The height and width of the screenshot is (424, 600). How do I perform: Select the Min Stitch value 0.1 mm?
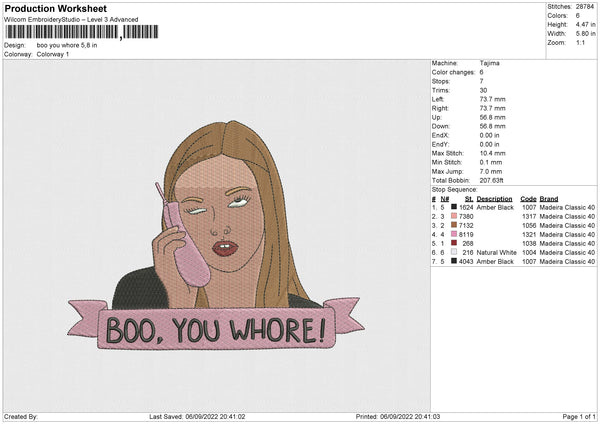(491, 162)
